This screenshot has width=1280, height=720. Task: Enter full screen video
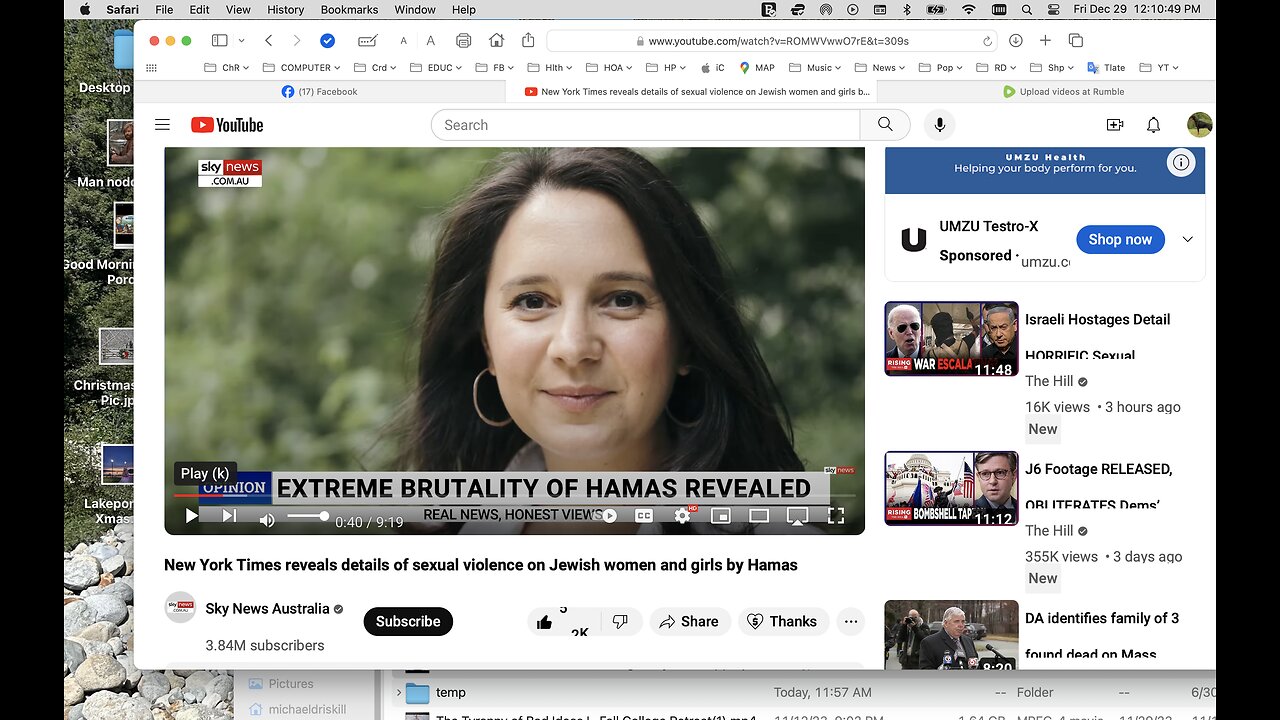point(835,516)
